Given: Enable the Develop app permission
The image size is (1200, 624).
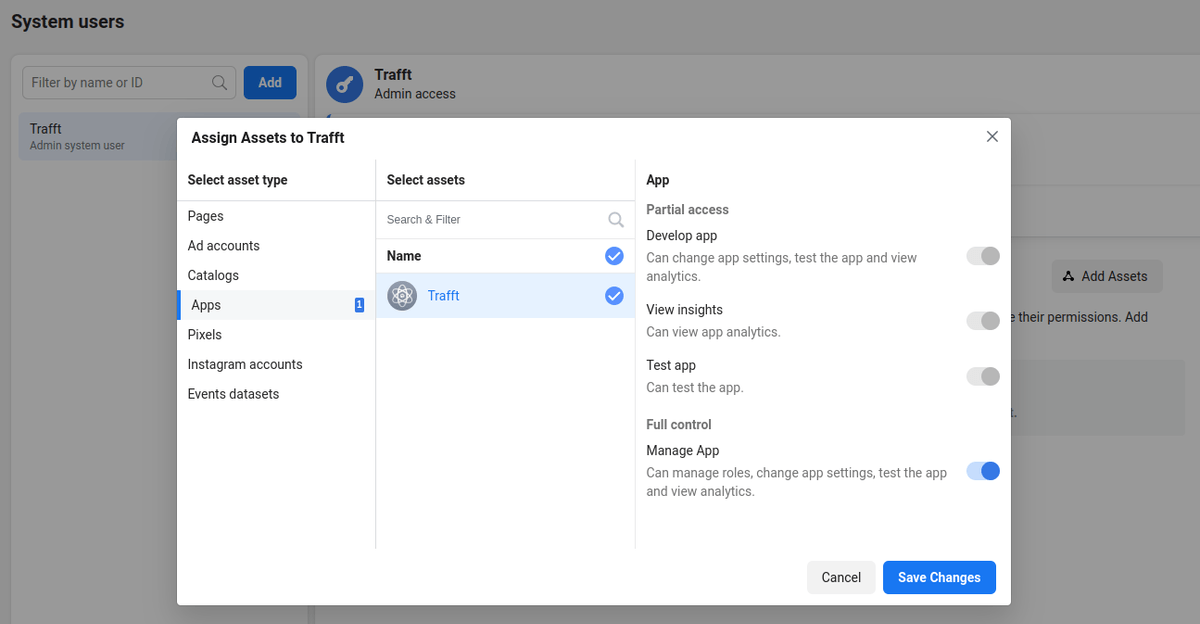Looking at the screenshot, I should coord(982,256).
